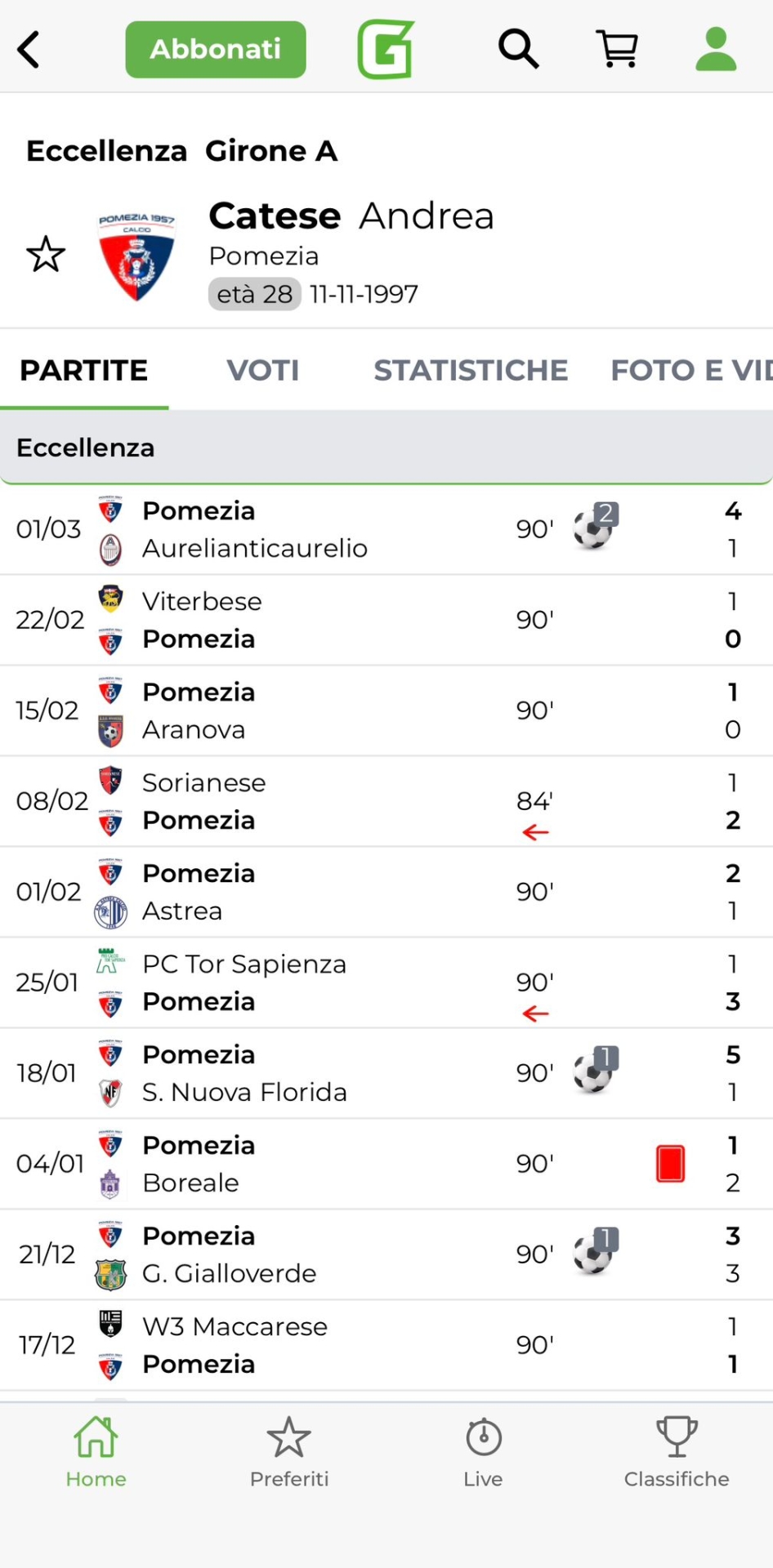Tap the Pomezia club crest

136,256
